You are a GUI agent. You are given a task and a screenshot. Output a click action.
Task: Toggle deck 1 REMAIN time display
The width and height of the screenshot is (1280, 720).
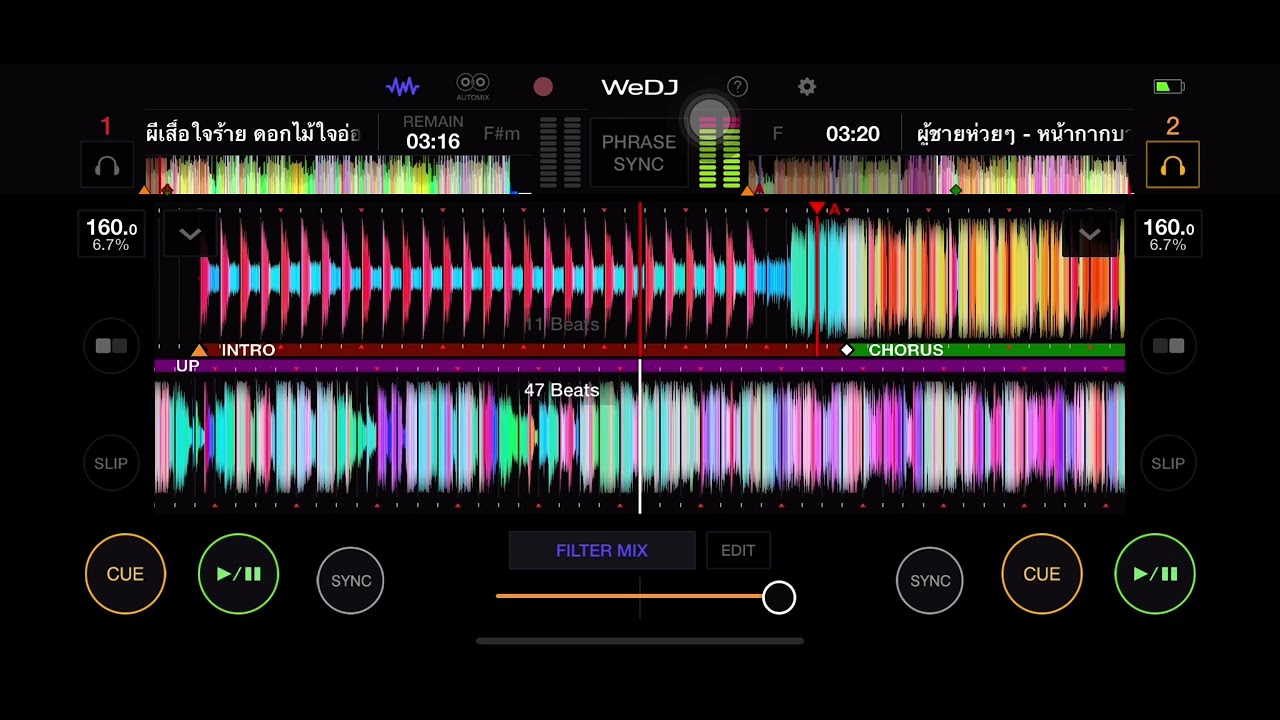coord(433,133)
